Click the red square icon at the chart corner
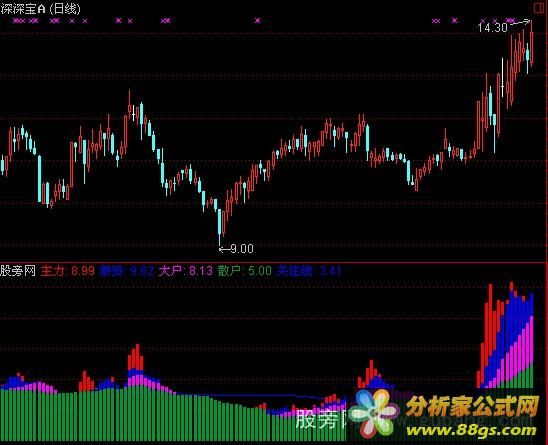Viewport: 548px width, 445px height. [x=539, y=8]
